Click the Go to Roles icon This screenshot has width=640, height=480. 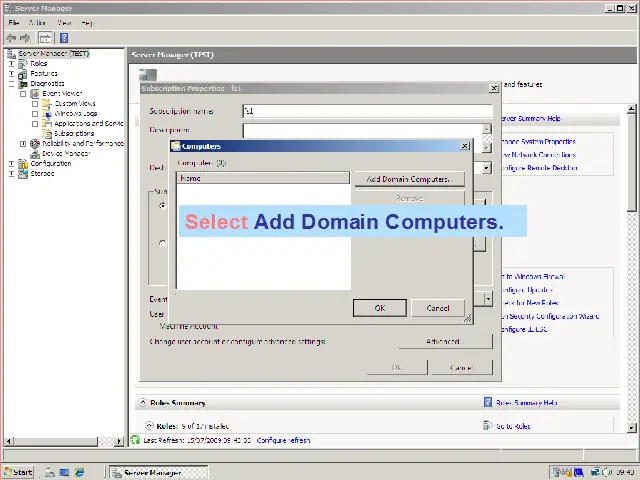pyautogui.click(x=488, y=426)
